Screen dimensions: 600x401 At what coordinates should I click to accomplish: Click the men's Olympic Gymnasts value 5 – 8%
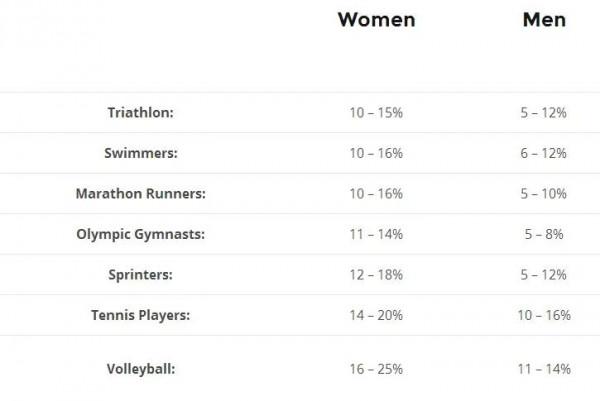[x=543, y=234]
